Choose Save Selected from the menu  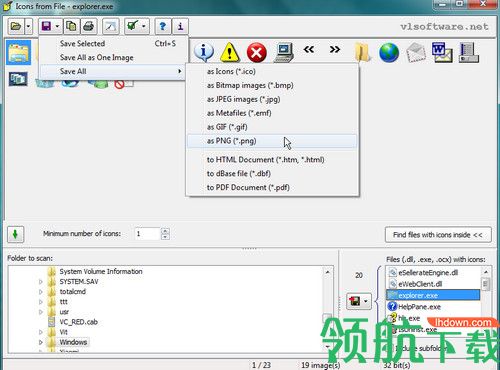(x=112, y=44)
